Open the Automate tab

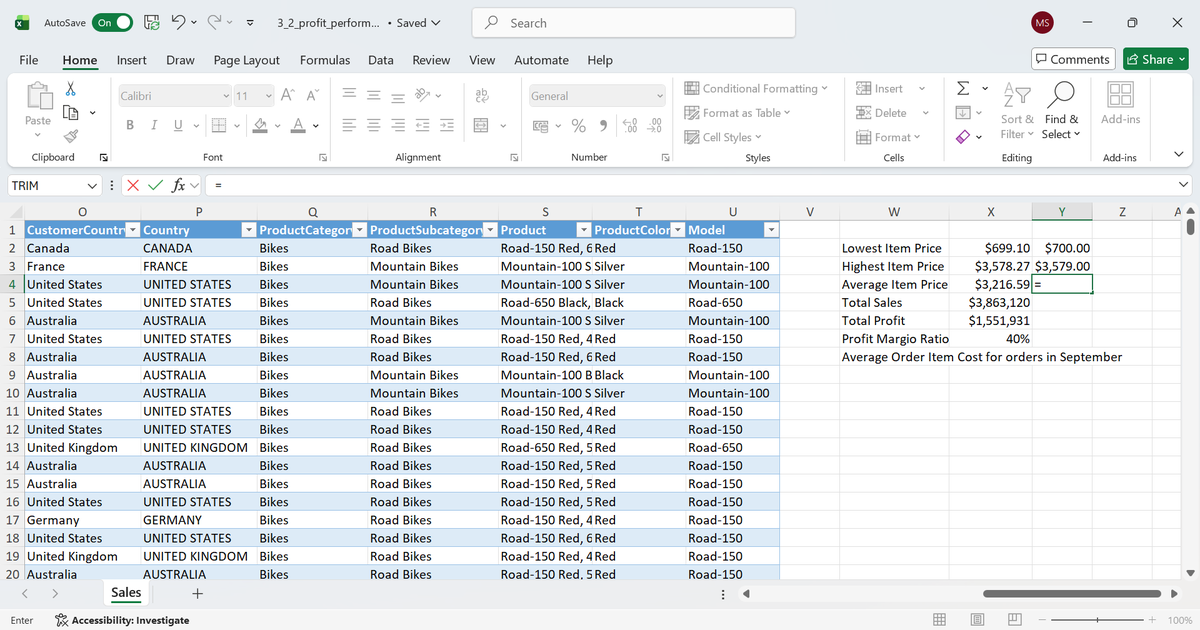541,60
